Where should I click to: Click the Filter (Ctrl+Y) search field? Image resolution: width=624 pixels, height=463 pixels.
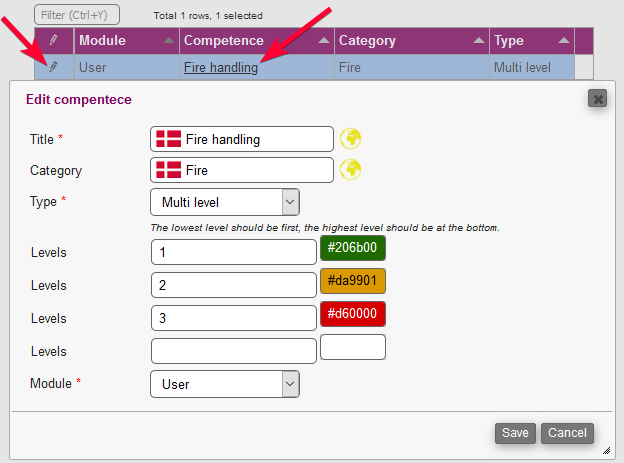click(x=77, y=15)
